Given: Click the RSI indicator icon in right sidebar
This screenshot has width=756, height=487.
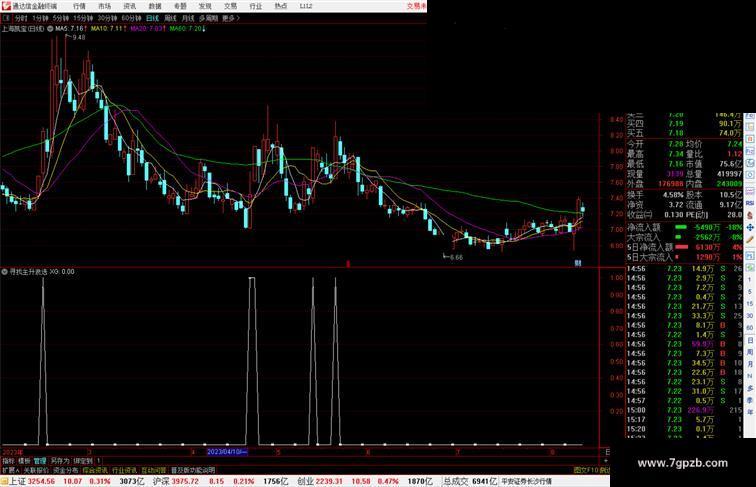Looking at the screenshot, I should [x=750, y=204].
